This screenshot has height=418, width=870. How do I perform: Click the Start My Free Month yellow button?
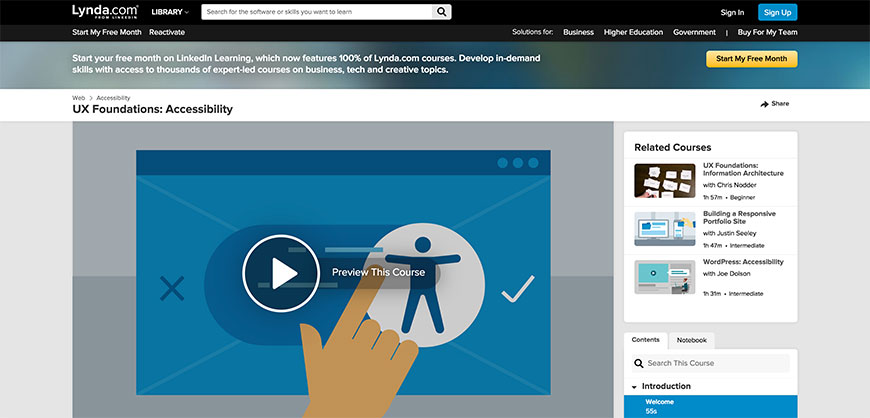(x=751, y=59)
